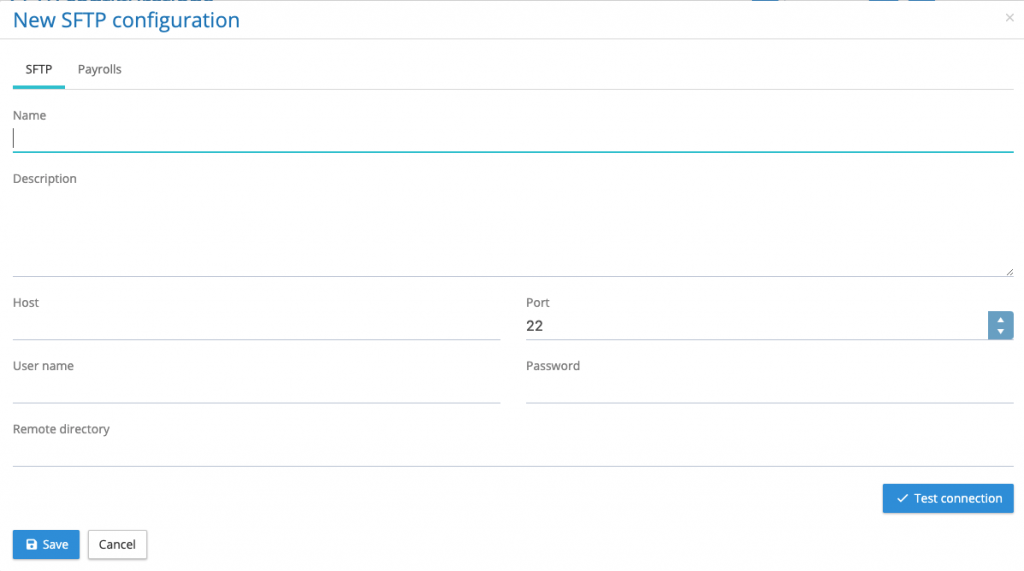This screenshot has height=571, width=1024.
Task: Select the SFTP tab
Action: (39, 70)
